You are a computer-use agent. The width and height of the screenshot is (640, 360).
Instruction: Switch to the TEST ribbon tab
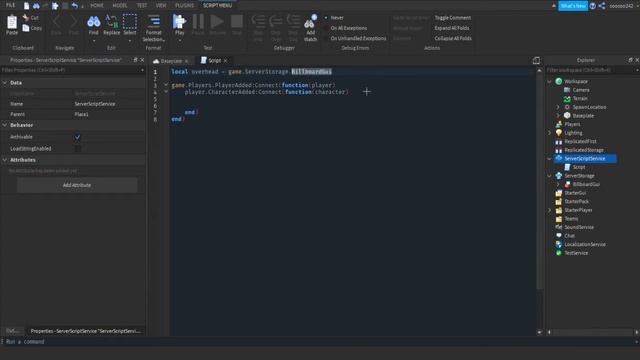click(142, 5)
